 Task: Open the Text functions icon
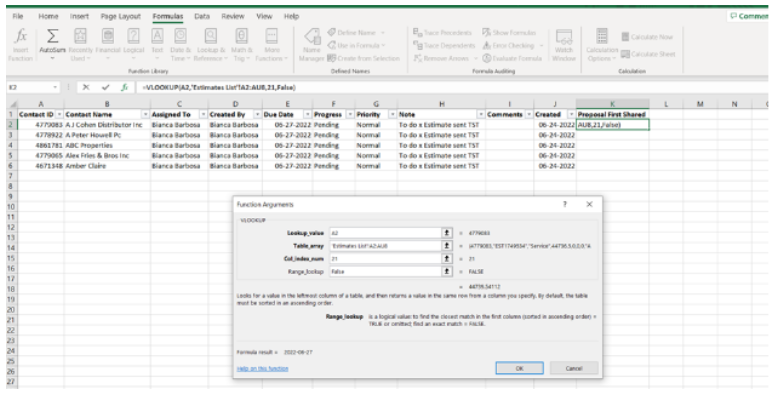[x=157, y=37]
